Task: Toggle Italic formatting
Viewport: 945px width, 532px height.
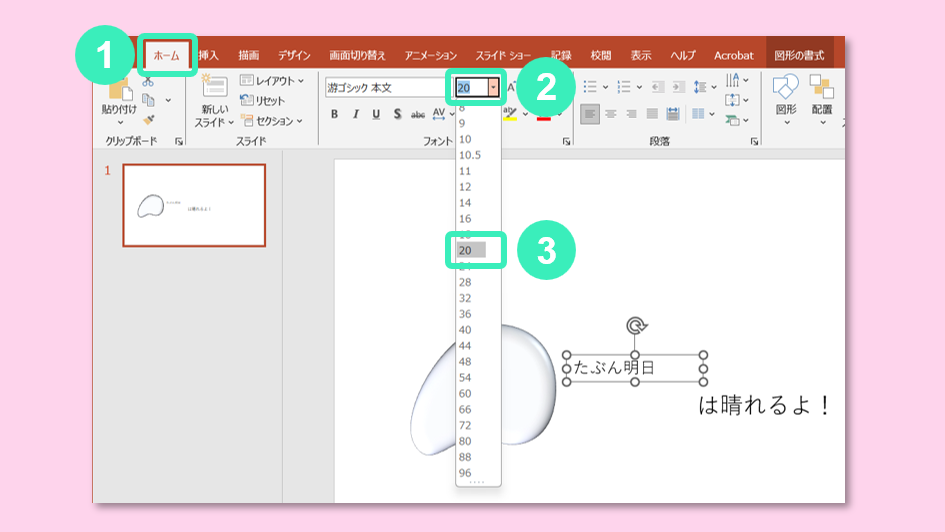Action: pos(355,114)
